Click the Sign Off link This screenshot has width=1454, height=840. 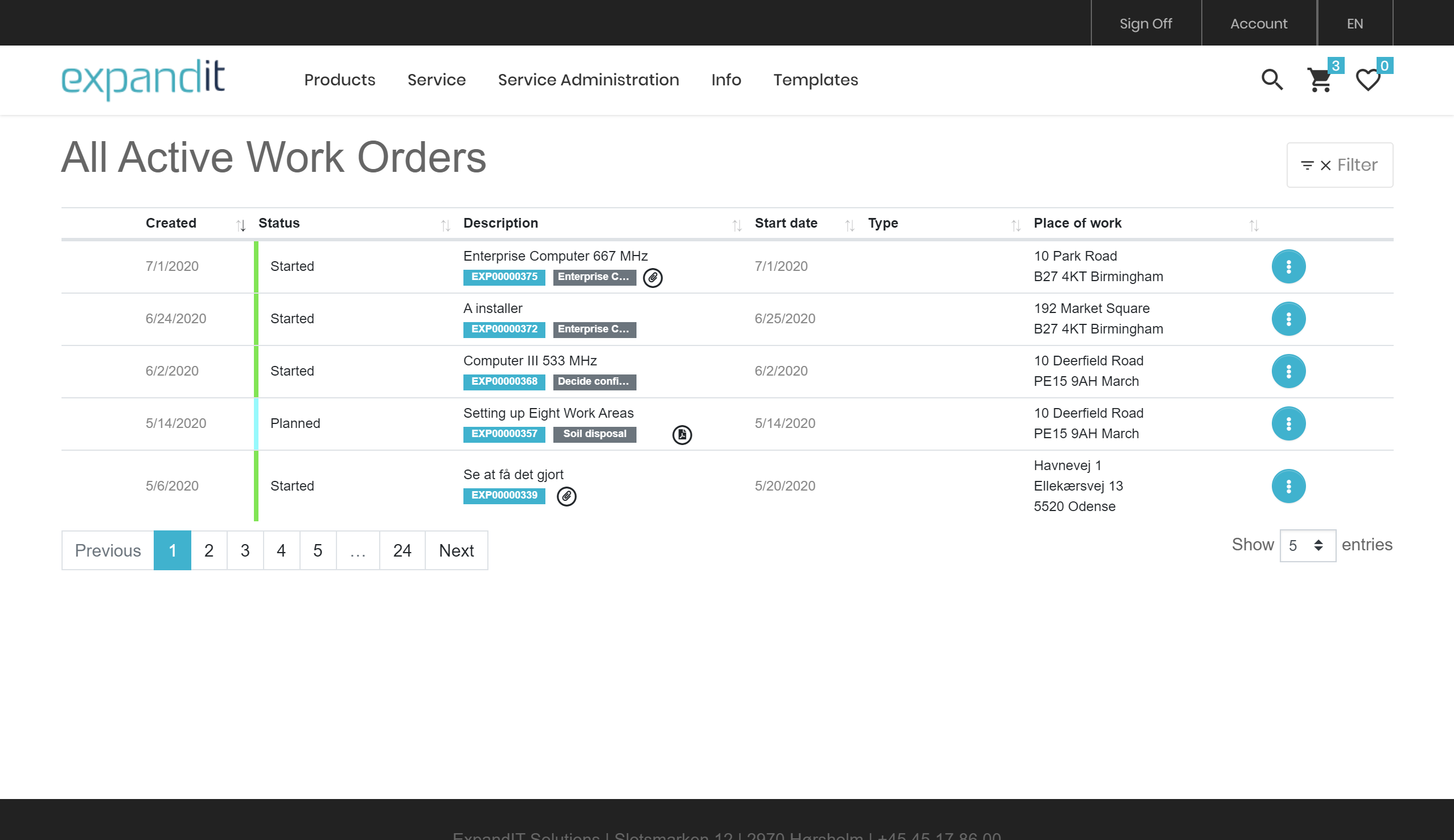pyautogui.click(x=1145, y=24)
